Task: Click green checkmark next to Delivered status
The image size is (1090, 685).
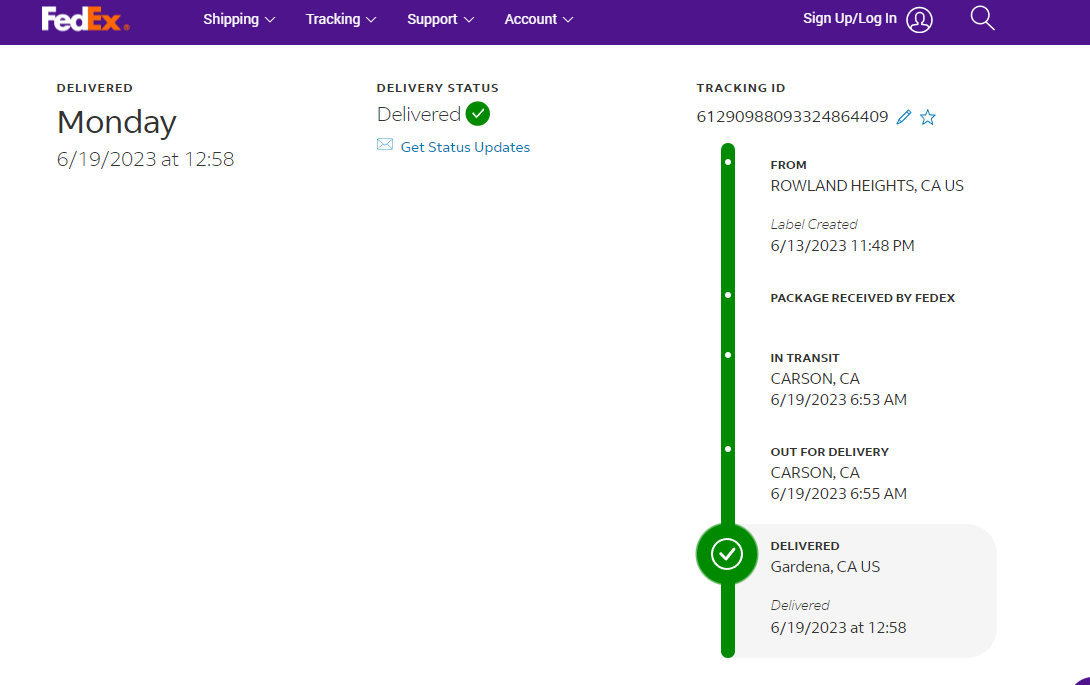Action: click(478, 114)
